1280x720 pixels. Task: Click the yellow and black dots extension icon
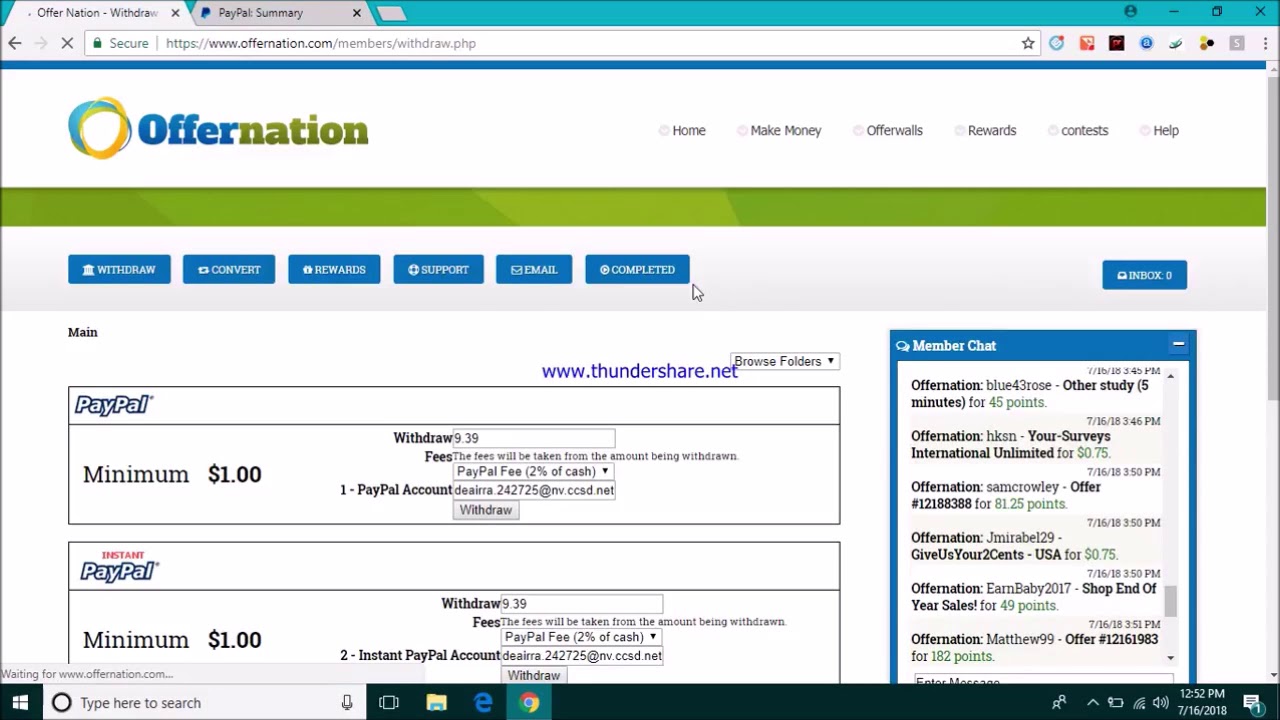click(x=1207, y=43)
